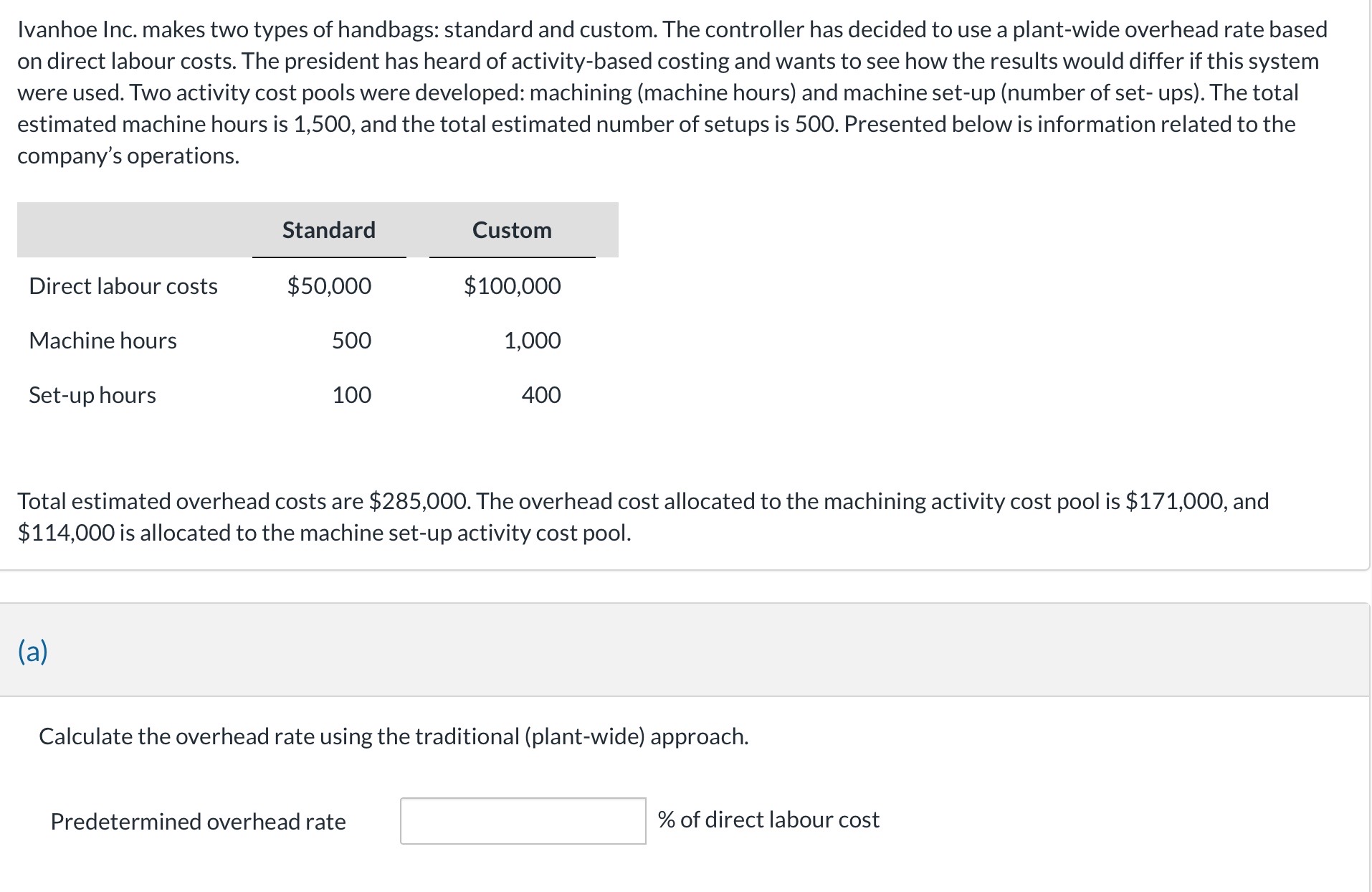Screen dimensions: 1372x892
Task: Click the $285,000 total overhead figure
Action: [419, 501]
